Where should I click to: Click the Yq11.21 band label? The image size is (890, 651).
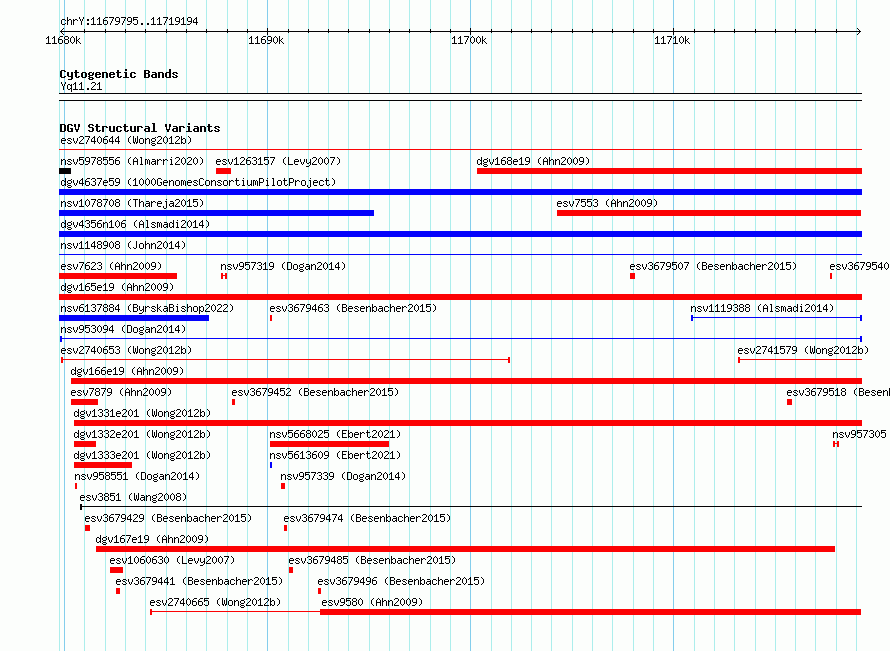coord(81,86)
